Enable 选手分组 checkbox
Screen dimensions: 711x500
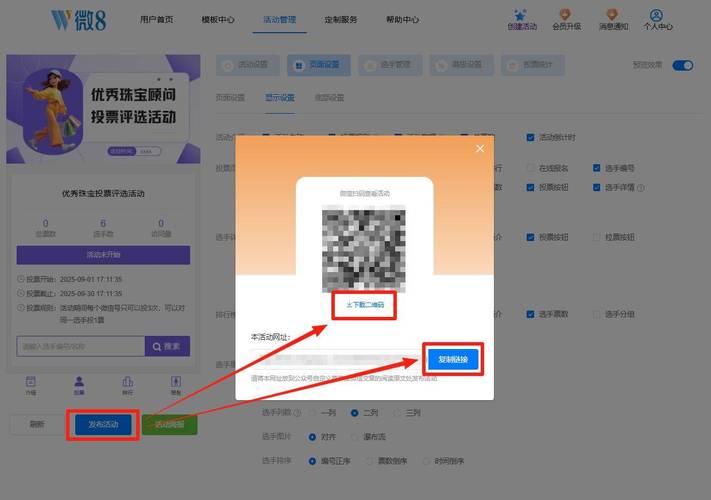point(597,314)
